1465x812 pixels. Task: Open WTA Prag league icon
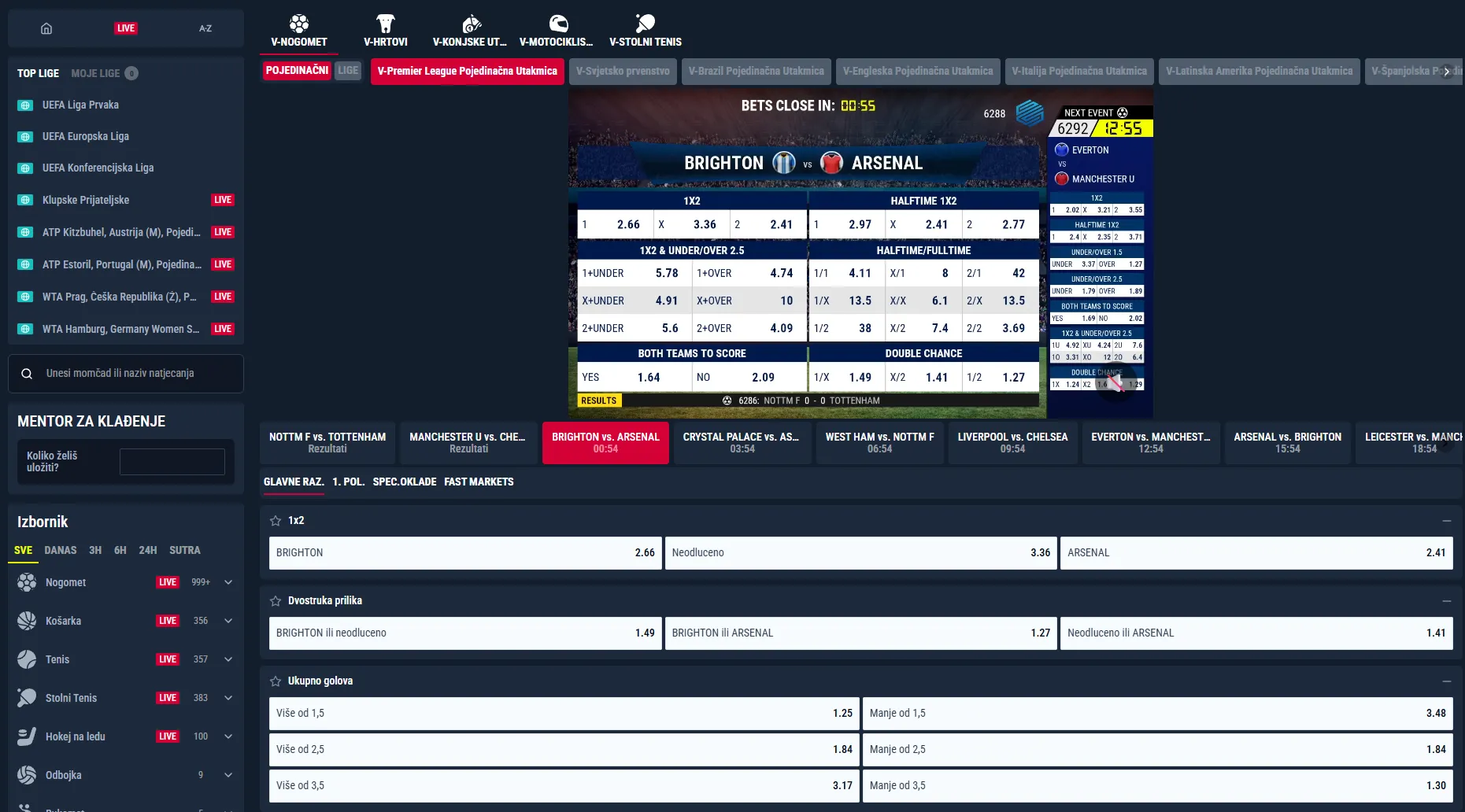point(25,297)
